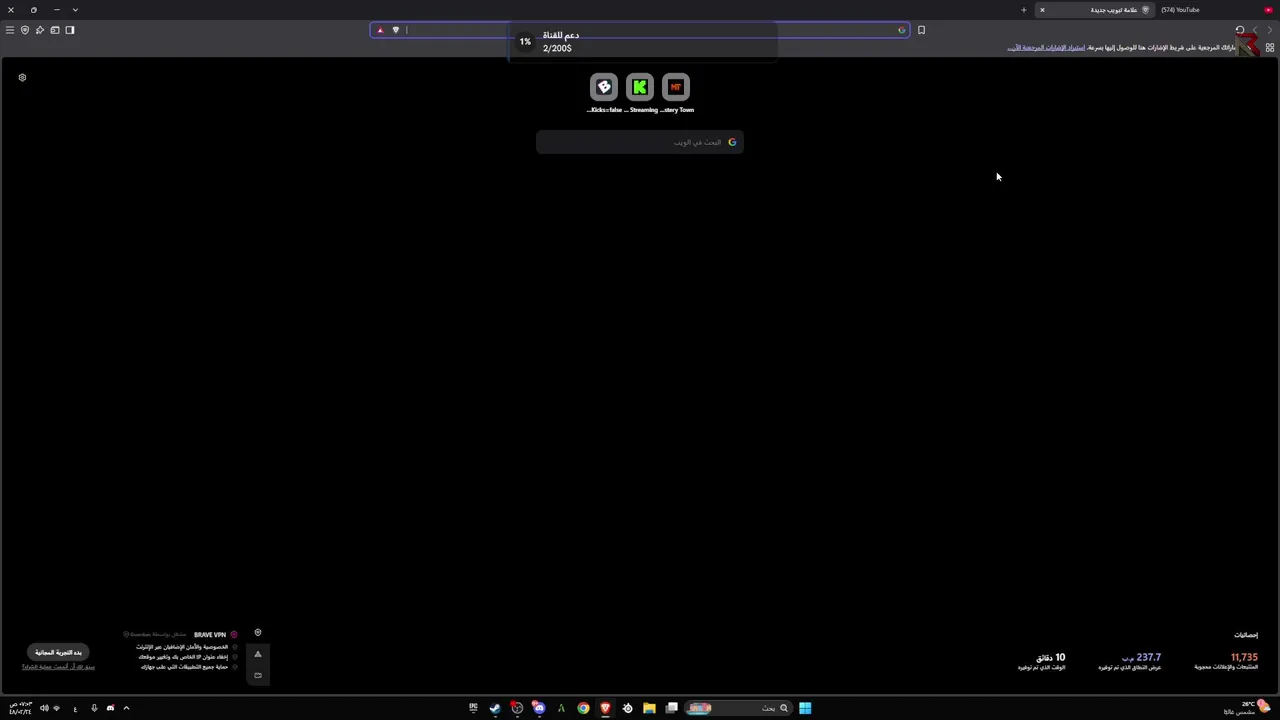Open the extensions puzzle icon in toolbar

[x=40, y=30]
